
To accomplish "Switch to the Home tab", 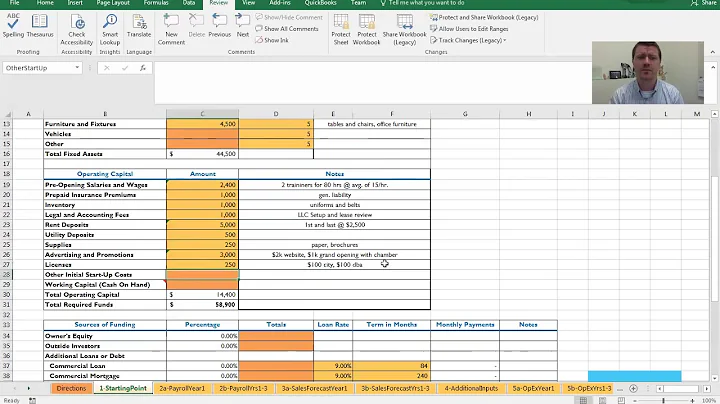I will coord(45,3).
